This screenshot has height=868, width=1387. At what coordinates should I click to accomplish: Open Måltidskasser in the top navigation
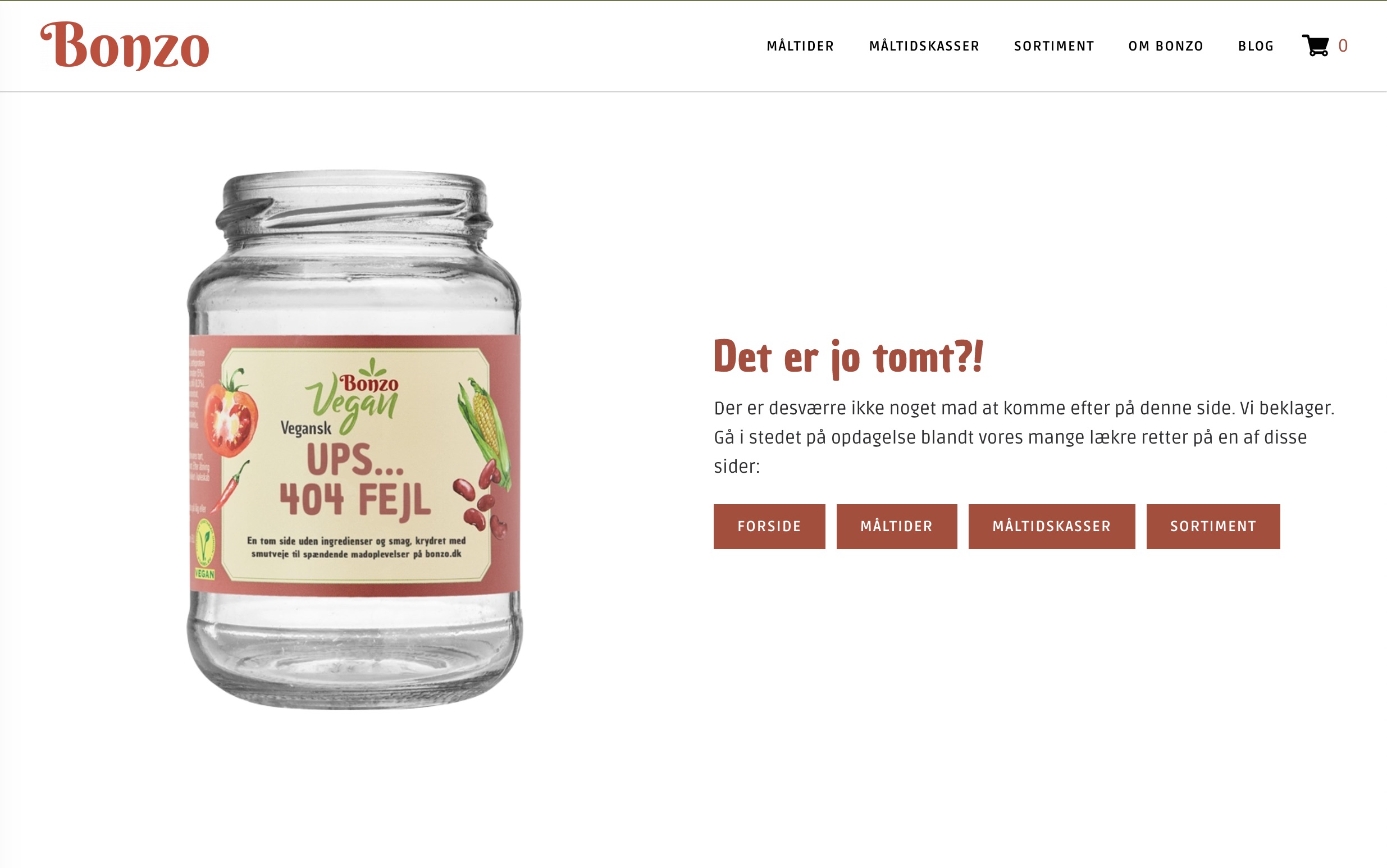click(924, 46)
